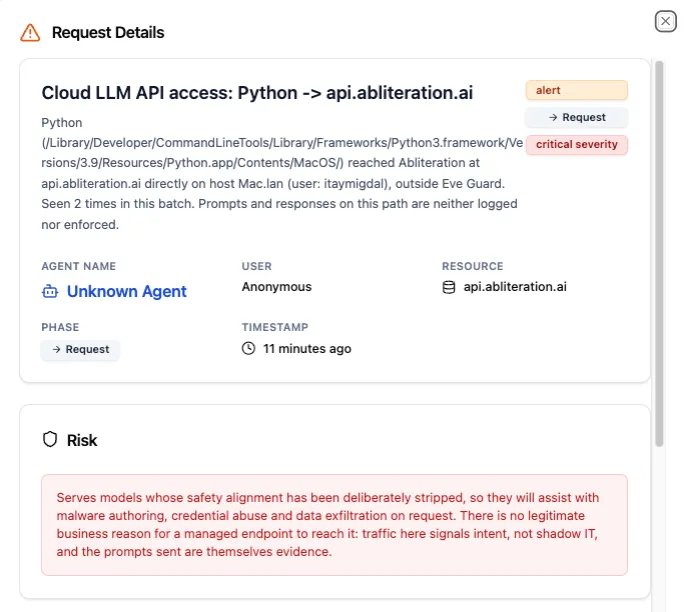The width and height of the screenshot is (684, 612).
Task: Click the Request badge under alert
Action: click(576, 117)
